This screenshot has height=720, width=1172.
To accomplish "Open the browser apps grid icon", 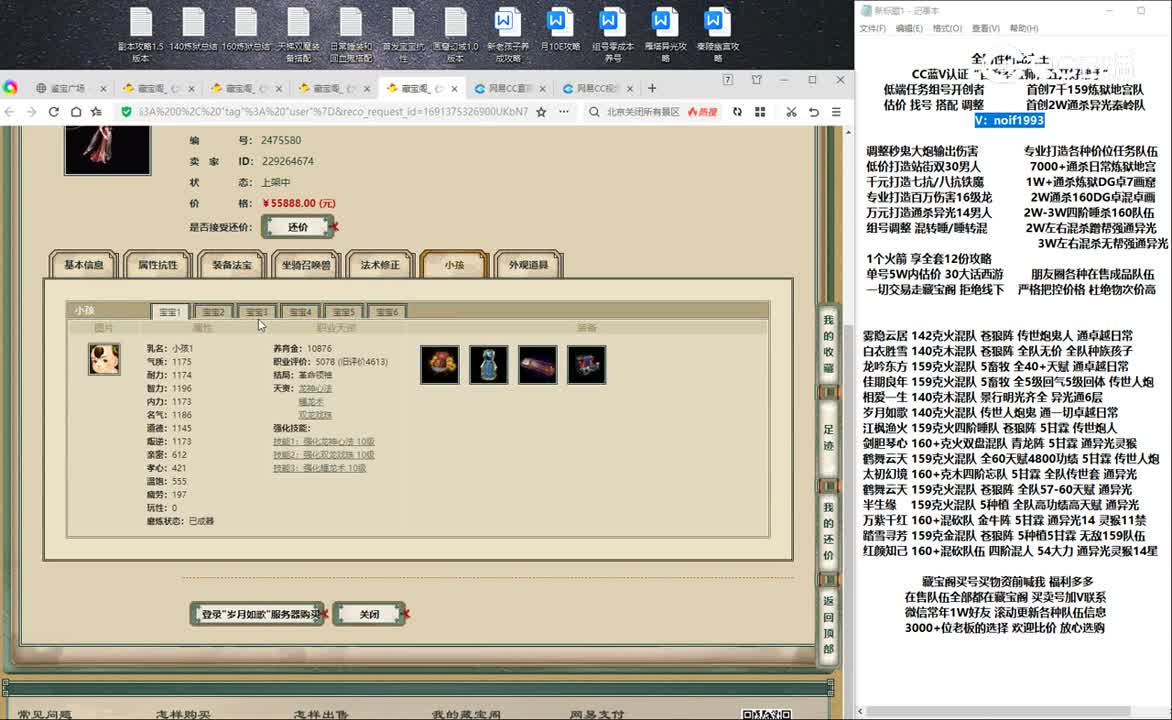I will (x=760, y=112).
